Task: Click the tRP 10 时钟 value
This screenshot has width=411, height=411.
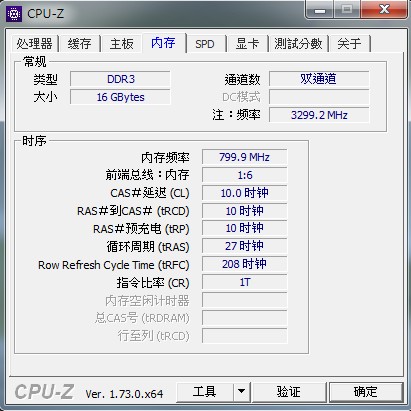Action: pos(244,229)
